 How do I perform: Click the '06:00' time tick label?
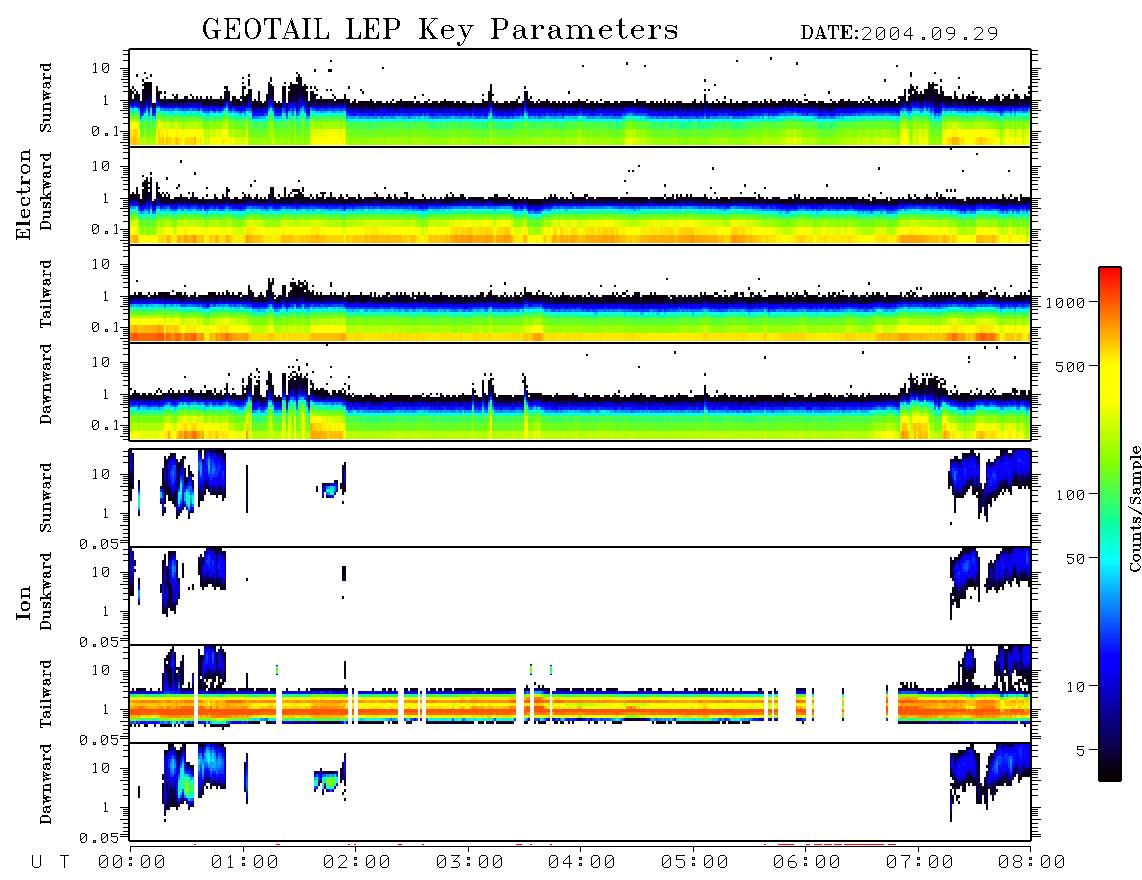(x=807, y=863)
